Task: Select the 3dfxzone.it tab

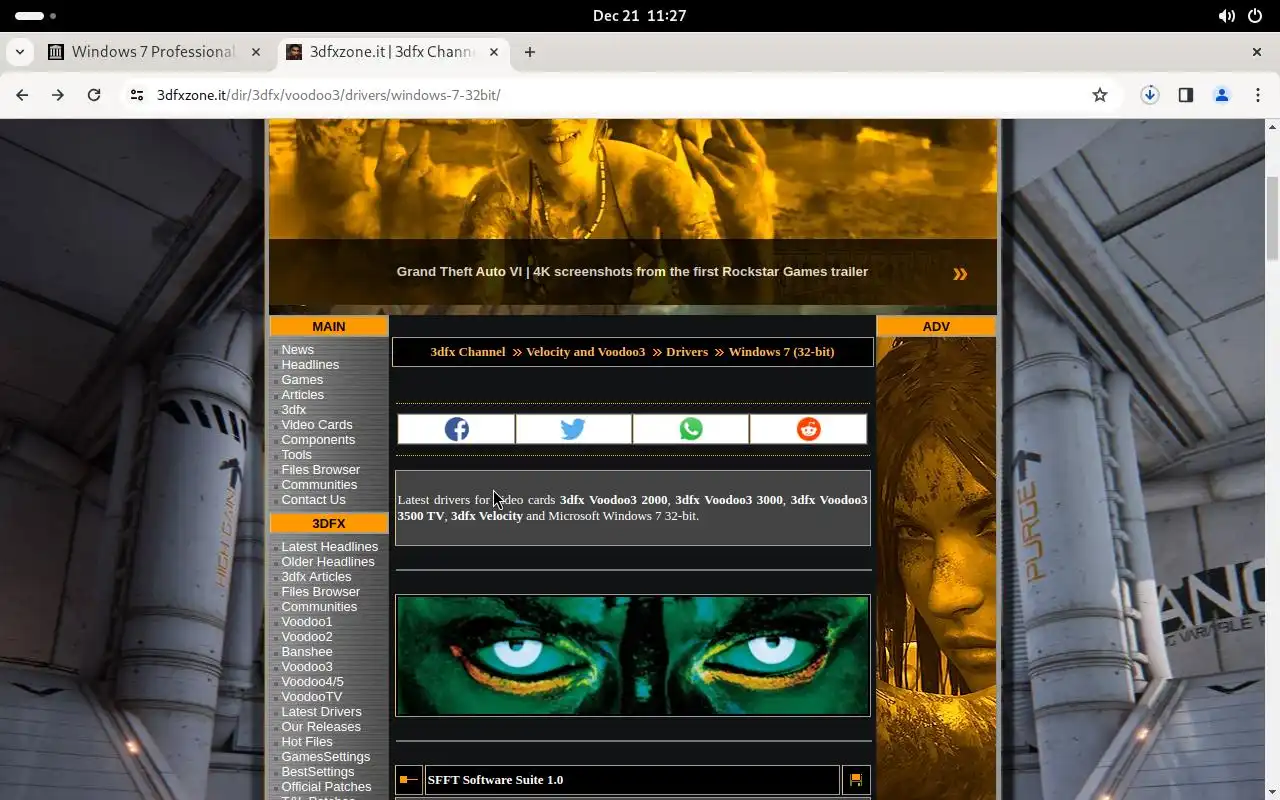Action: pyautogui.click(x=392, y=52)
